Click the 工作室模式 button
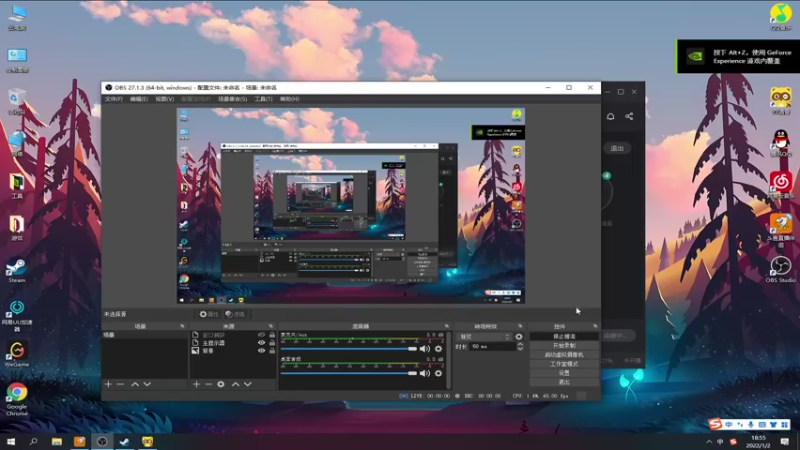The width and height of the screenshot is (800, 450). 564,364
